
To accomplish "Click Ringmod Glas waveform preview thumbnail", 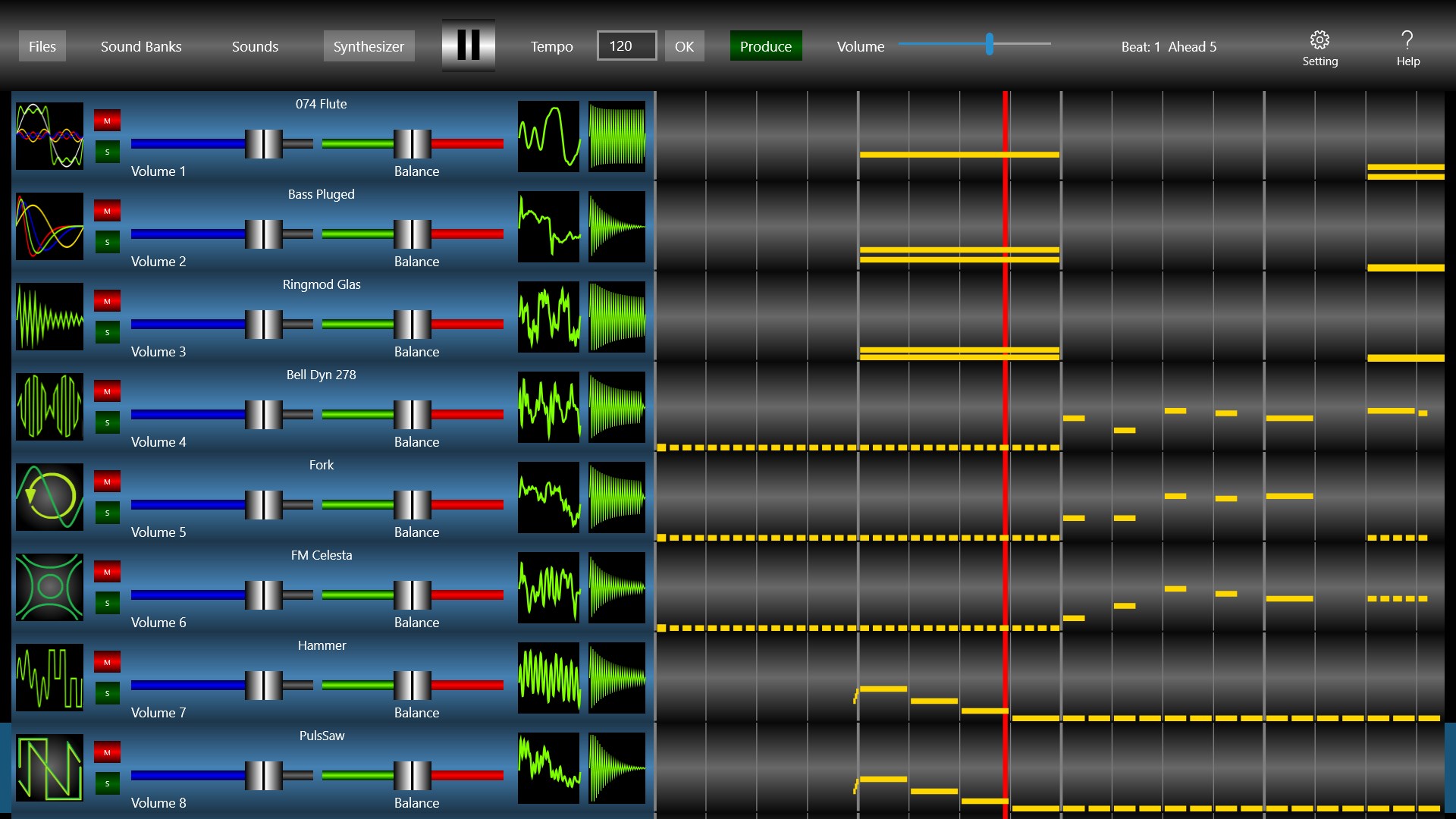I will click(x=548, y=317).
